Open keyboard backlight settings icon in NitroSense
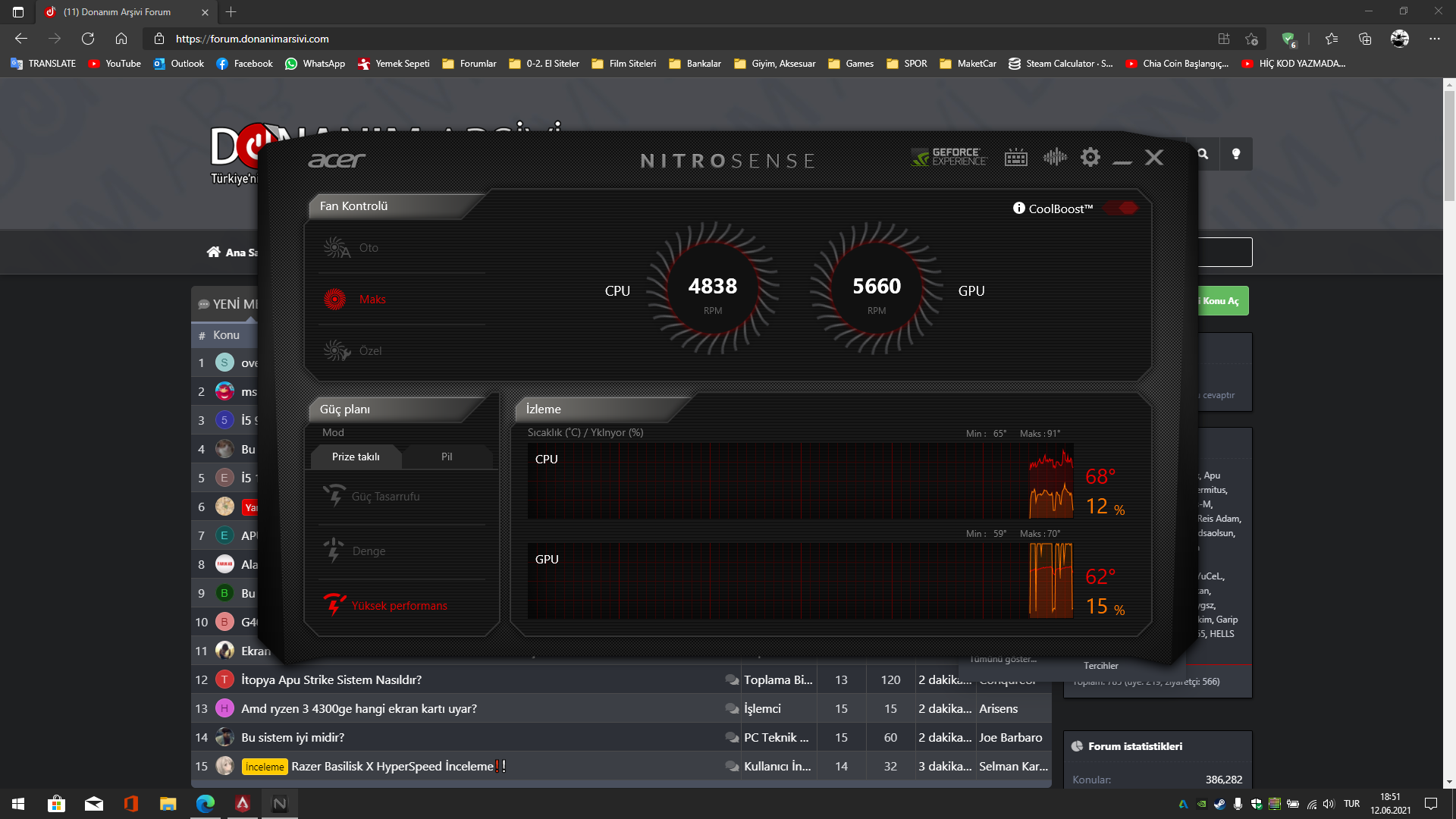Image resolution: width=1456 pixels, height=819 pixels. point(1016,158)
